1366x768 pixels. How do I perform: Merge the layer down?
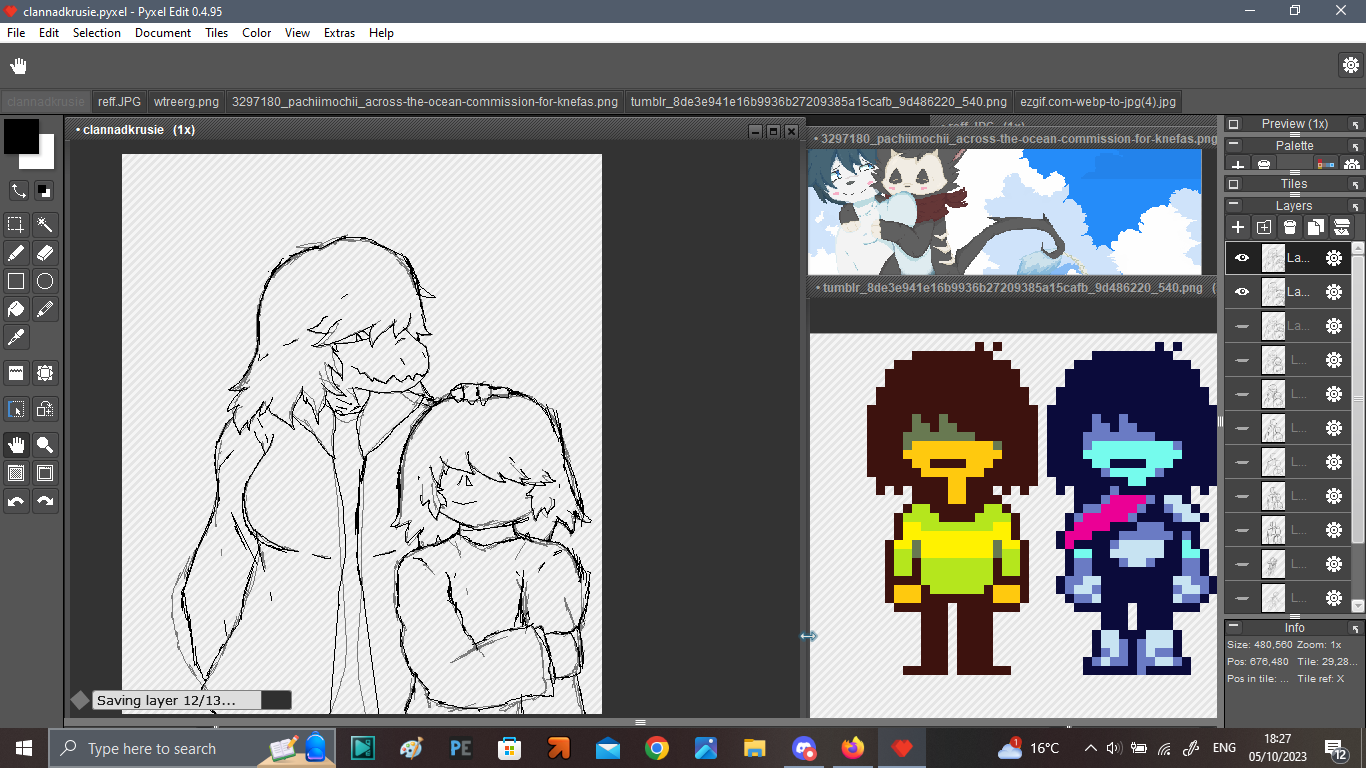[x=1342, y=227]
